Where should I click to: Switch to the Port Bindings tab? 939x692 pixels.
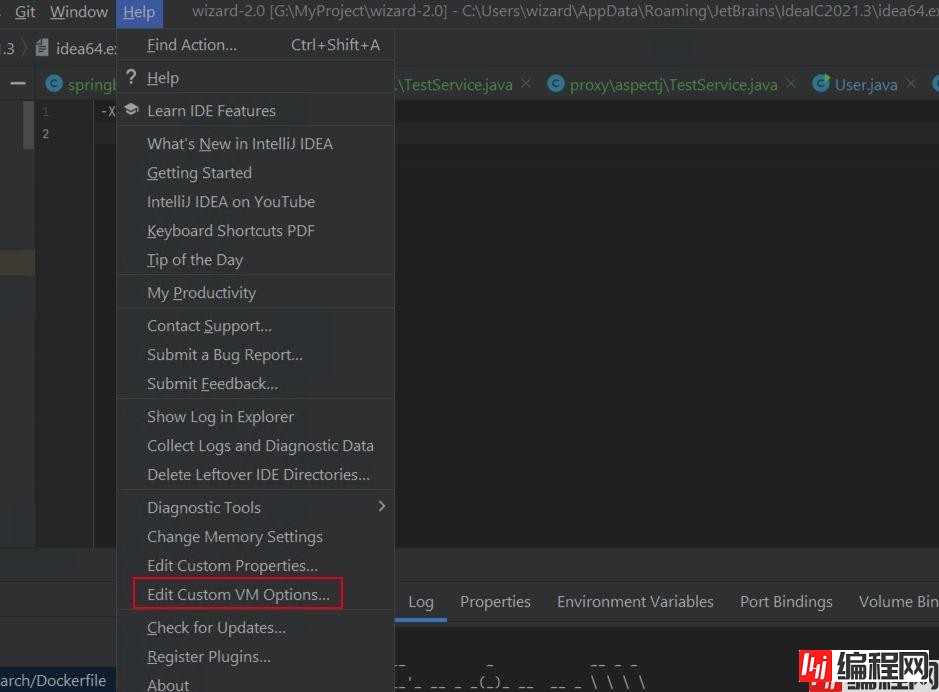click(786, 601)
